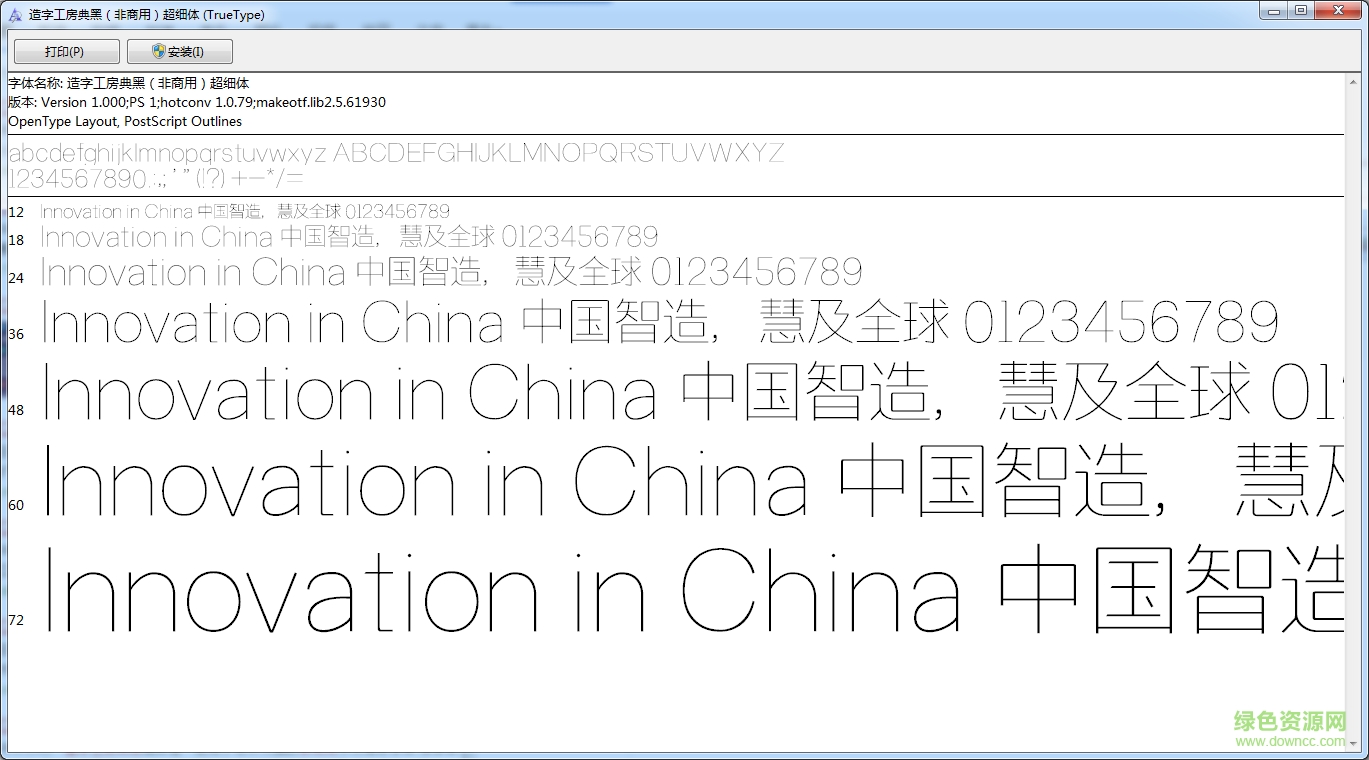Select the 版本 Version 1.000 line
The height and width of the screenshot is (760, 1369).
click(197, 102)
